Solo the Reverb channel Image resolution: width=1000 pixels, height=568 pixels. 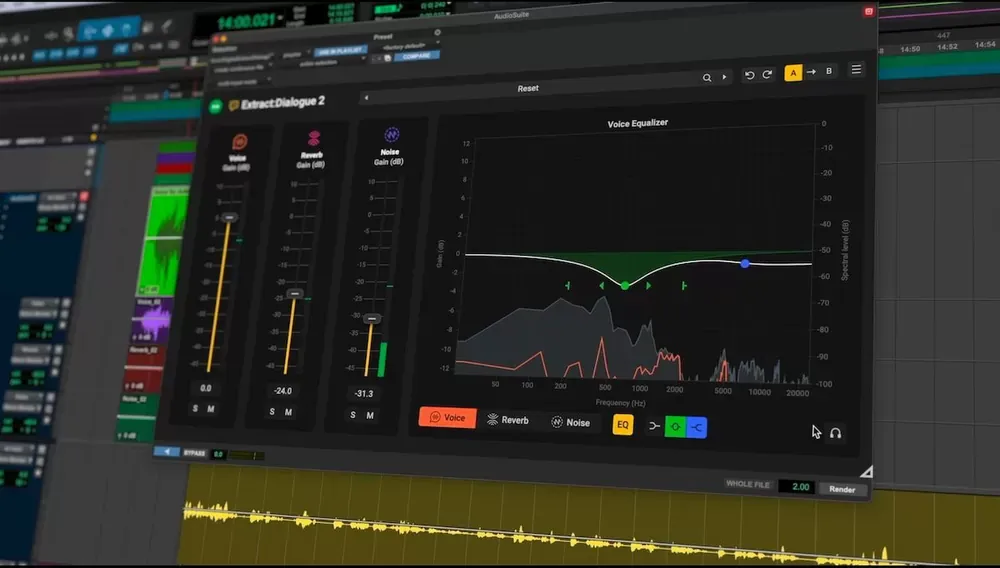click(x=272, y=412)
